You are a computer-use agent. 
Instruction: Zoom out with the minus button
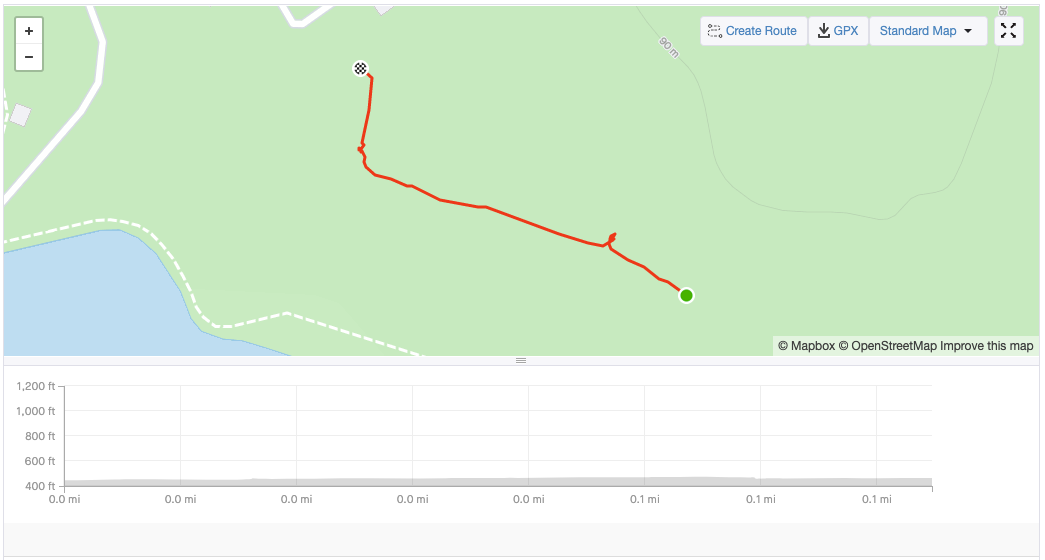(29, 57)
